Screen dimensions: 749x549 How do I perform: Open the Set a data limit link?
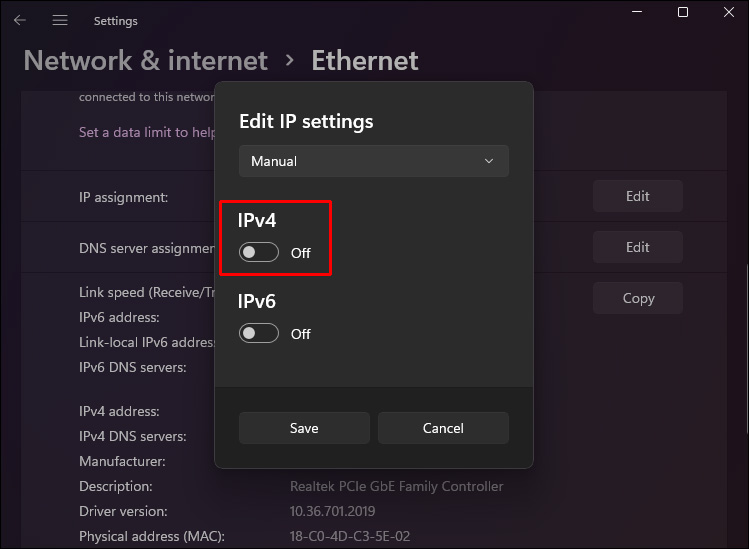(x=146, y=132)
